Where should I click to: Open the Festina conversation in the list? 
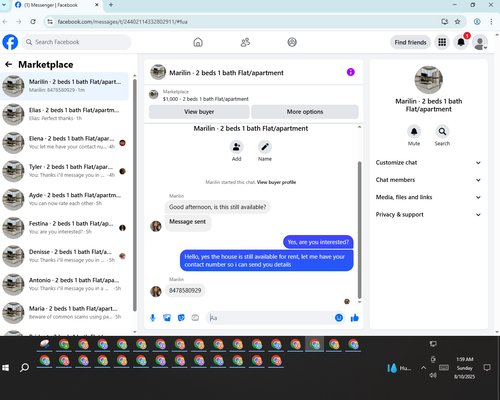[x=65, y=228]
